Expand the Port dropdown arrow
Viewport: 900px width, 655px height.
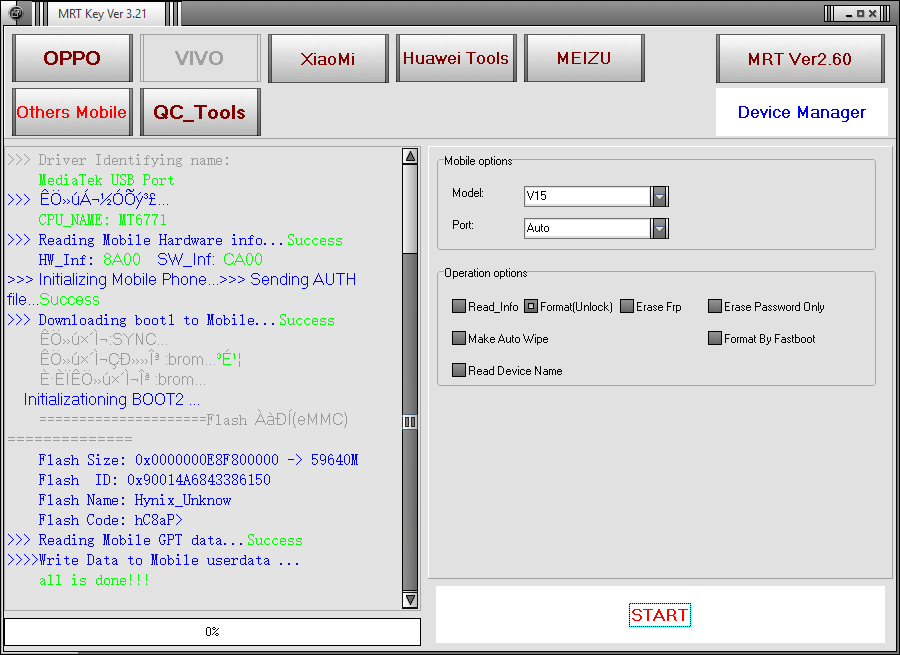(x=660, y=228)
